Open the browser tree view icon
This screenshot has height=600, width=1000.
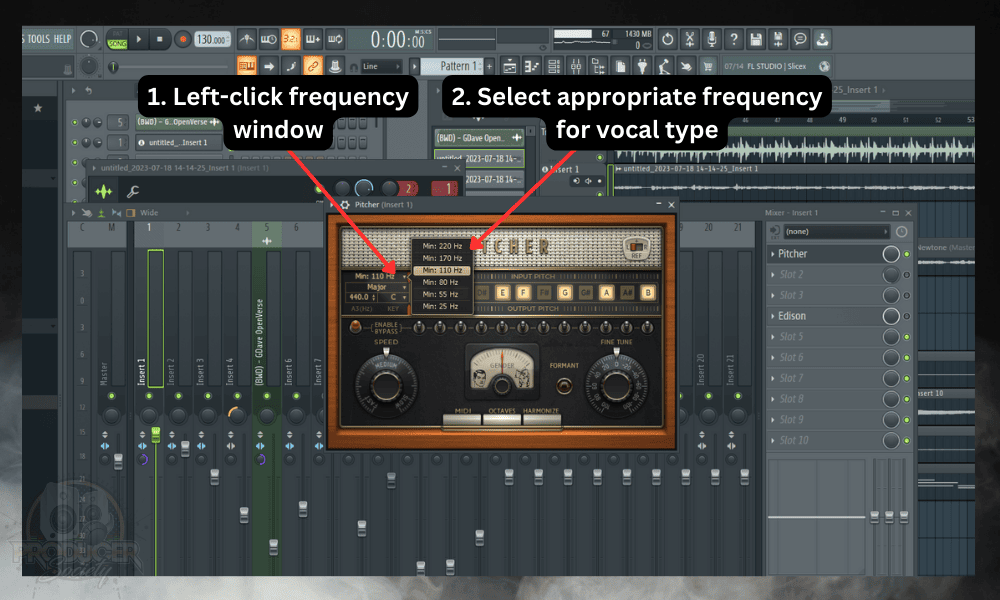(x=598, y=66)
